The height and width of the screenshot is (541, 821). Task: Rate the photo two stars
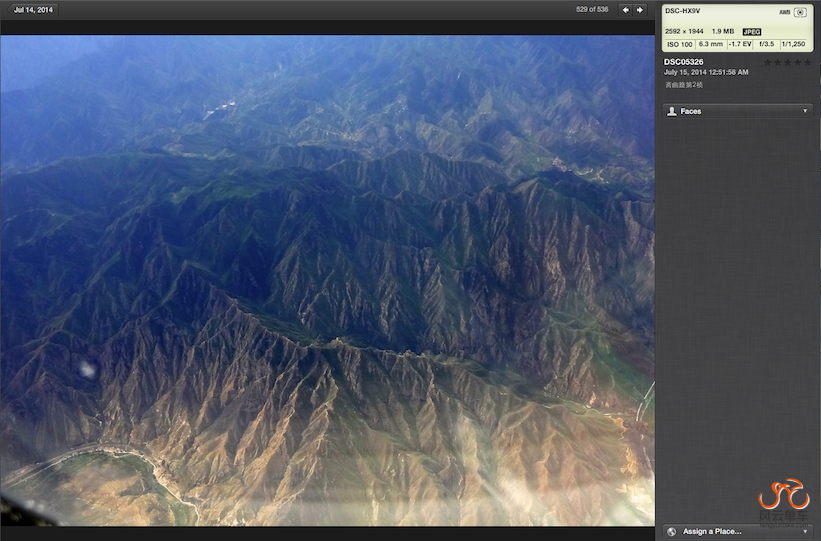[x=778, y=63]
